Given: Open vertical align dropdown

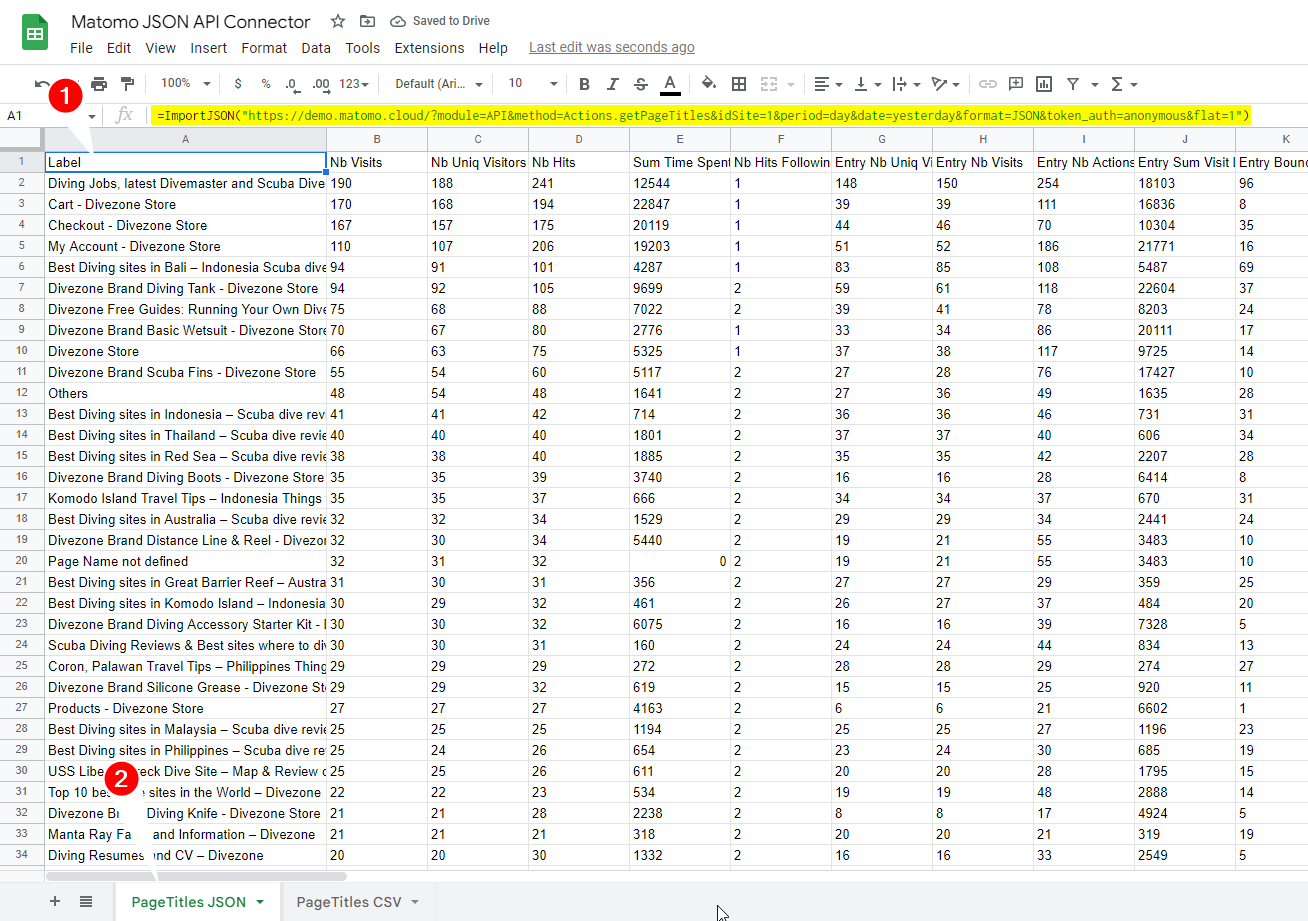Looking at the screenshot, I should pyautogui.click(x=865, y=84).
